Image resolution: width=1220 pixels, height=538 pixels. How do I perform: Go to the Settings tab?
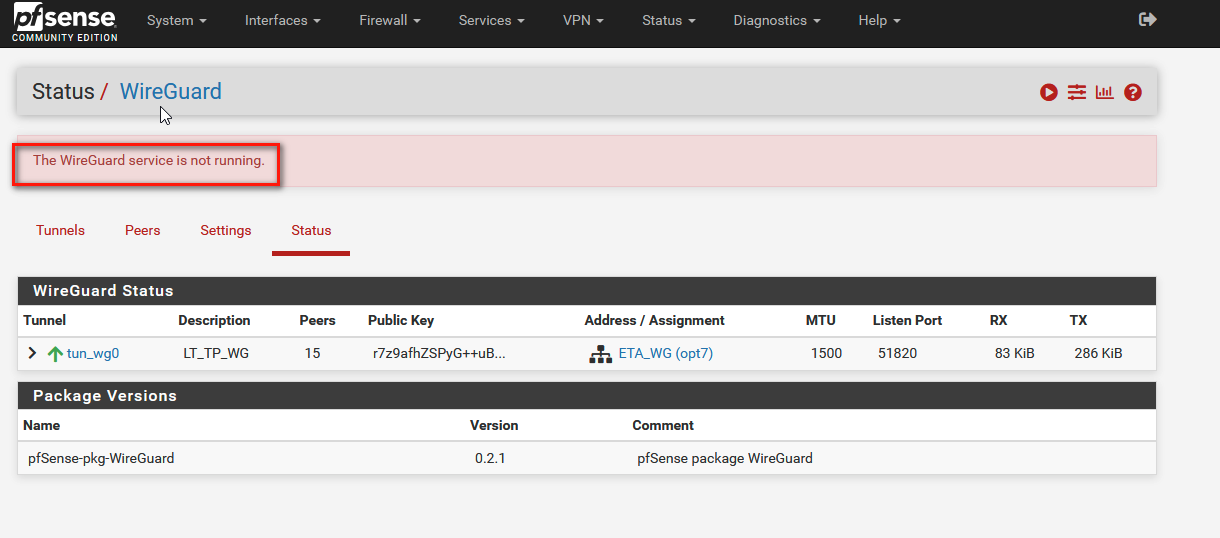tap(225, 230)
